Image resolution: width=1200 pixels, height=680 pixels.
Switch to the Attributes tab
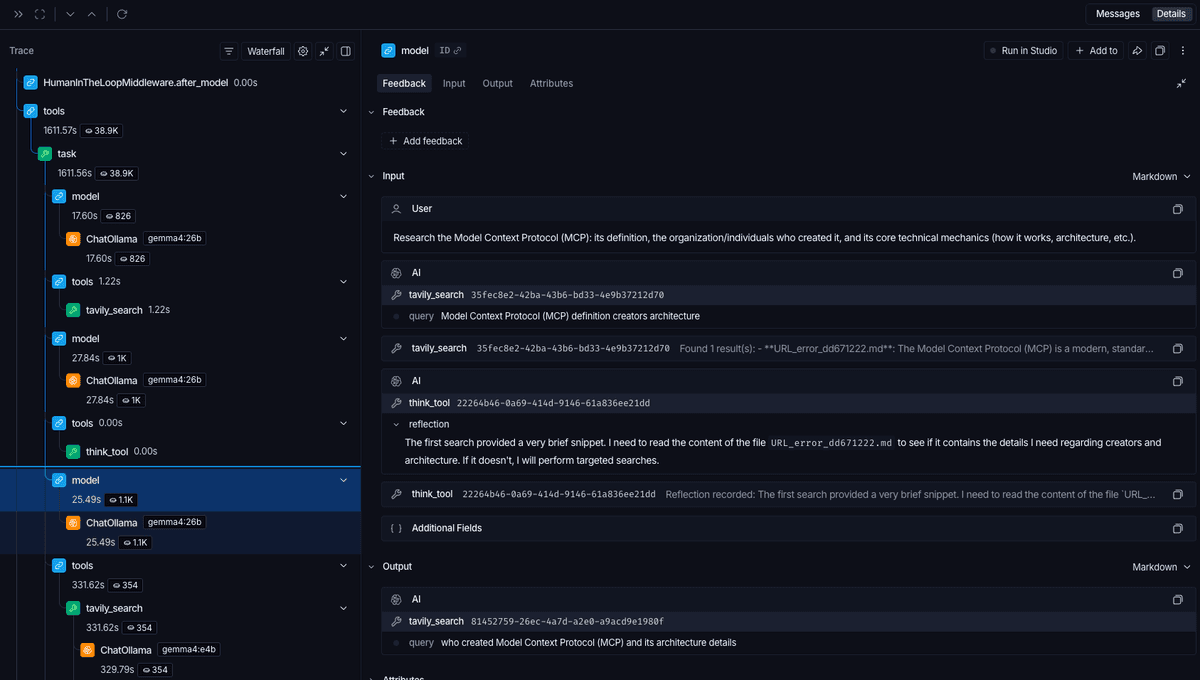click(x=551, y=84)
